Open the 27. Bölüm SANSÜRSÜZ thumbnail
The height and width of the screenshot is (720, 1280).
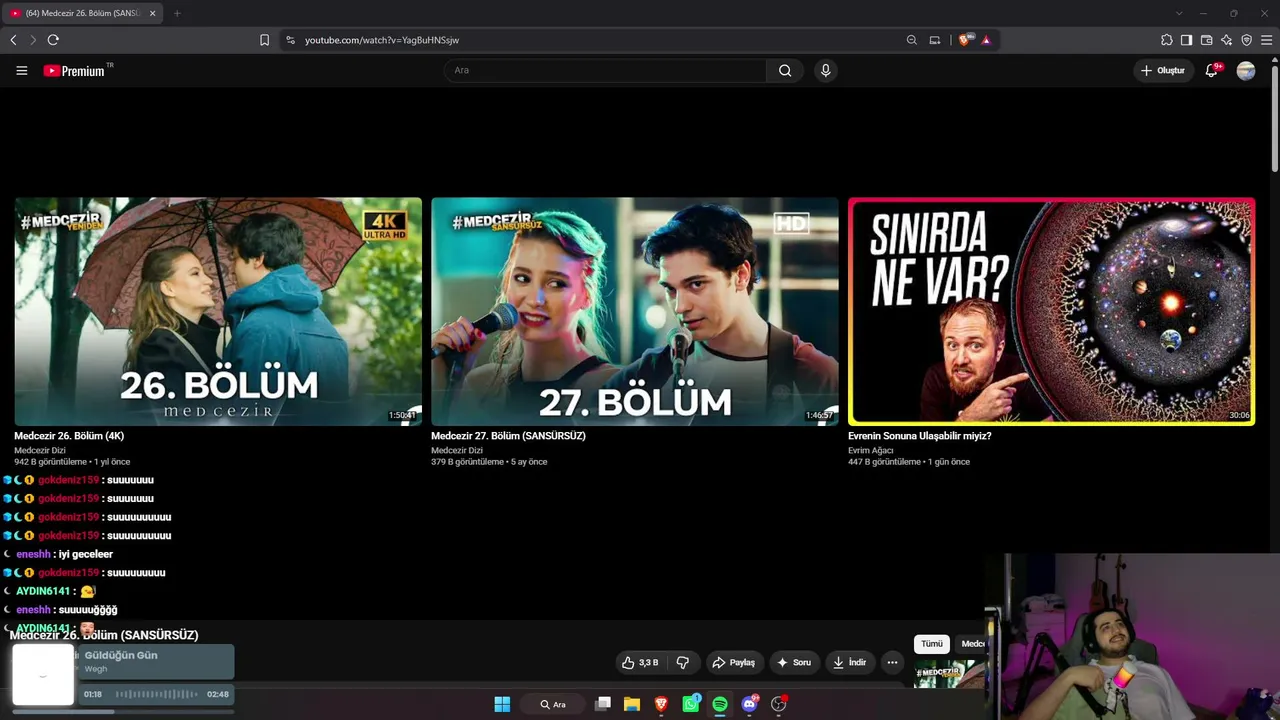[635, 311]
